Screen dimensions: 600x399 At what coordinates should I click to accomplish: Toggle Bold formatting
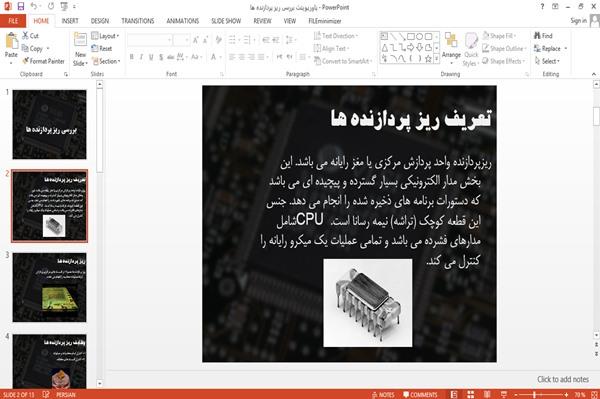[132, 57]
